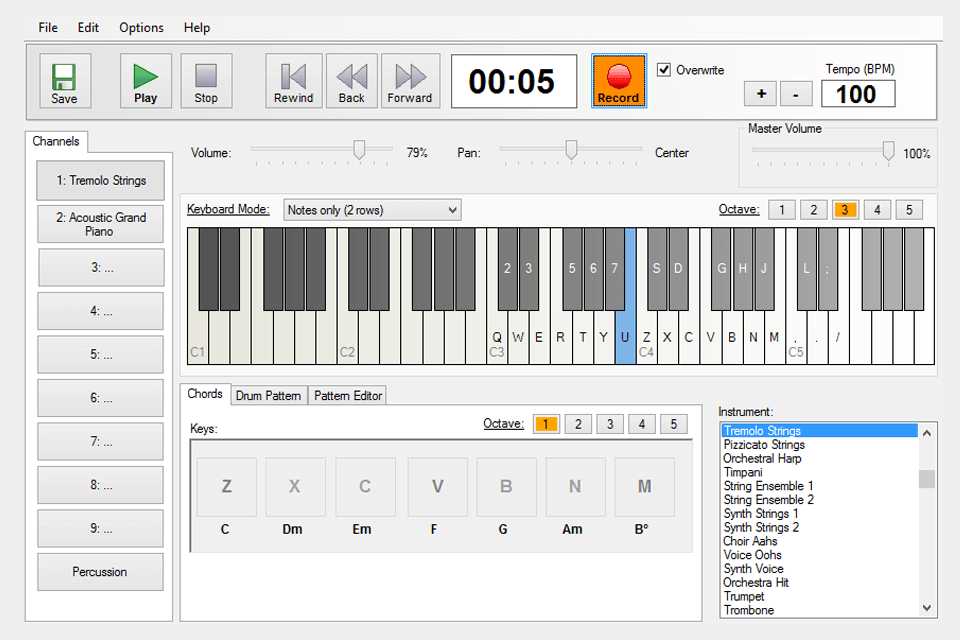Decrease tempo with the minus button
The image size is (960, 640).
[795, 94]
